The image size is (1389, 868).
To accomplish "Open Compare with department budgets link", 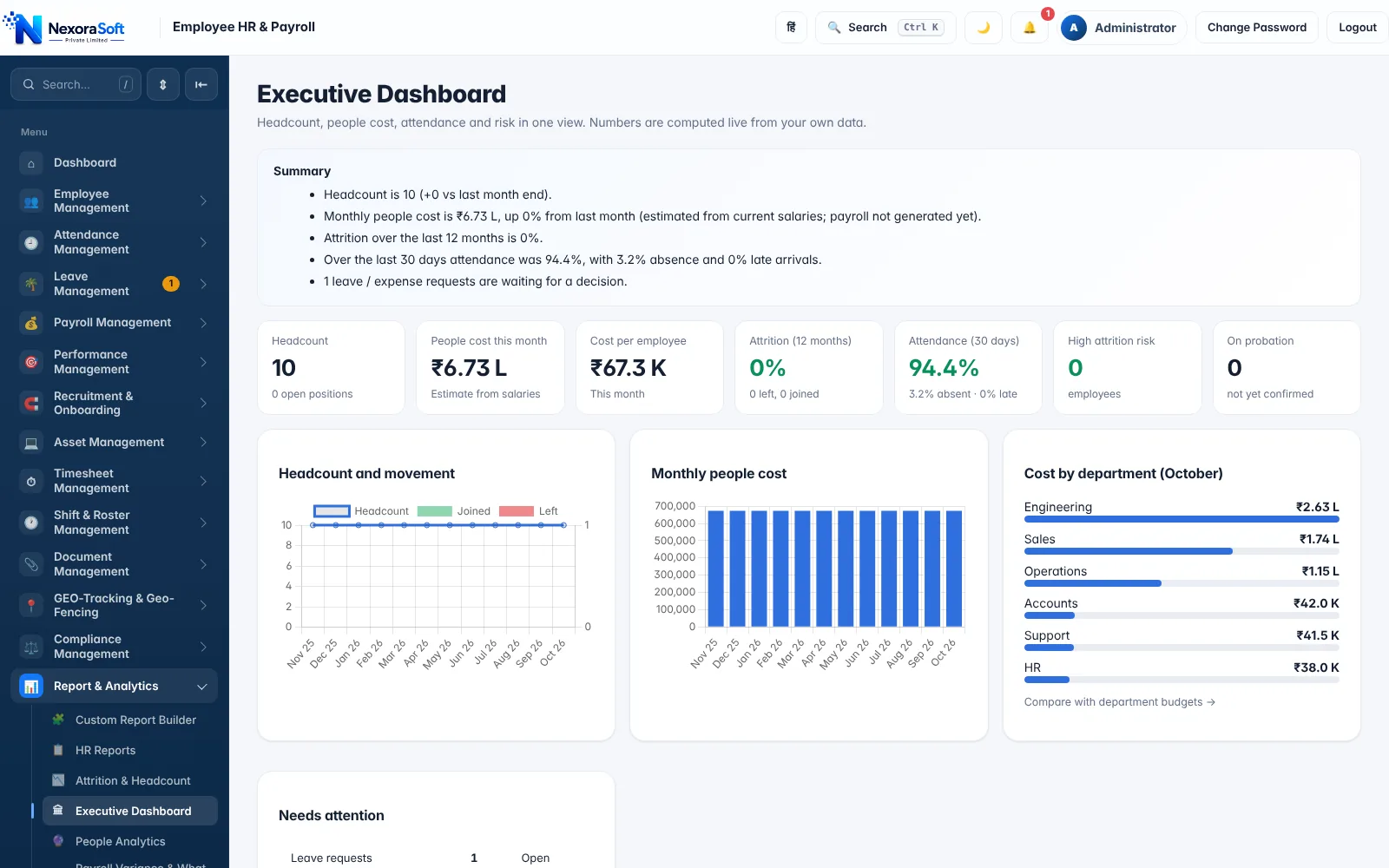I will point(1119,702).
